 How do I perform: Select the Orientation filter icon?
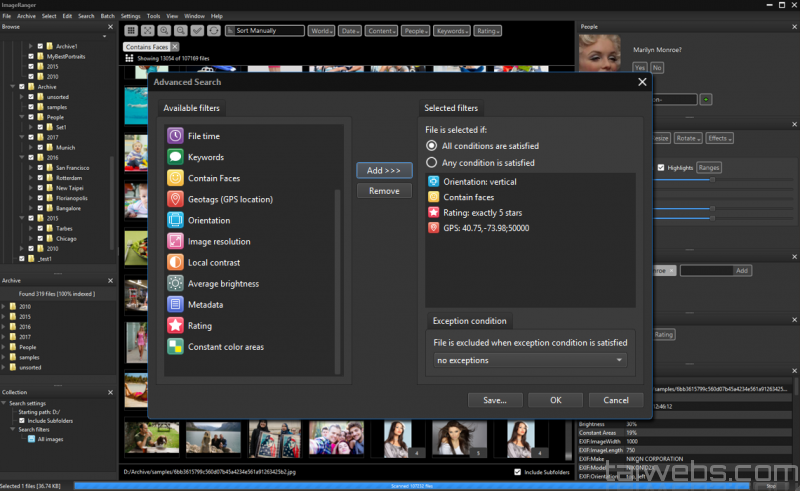point(175,220)
